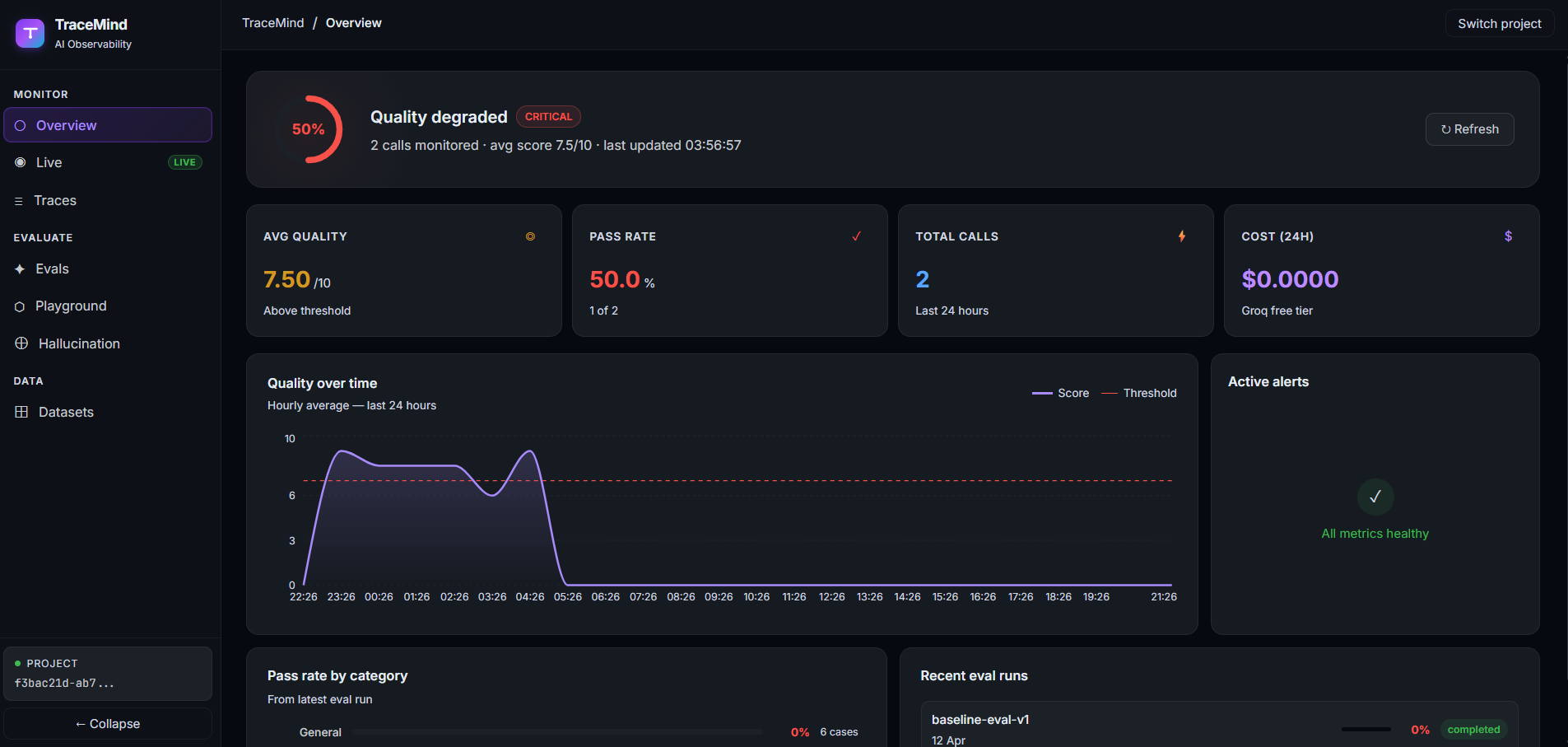Click the Total Calls lightning icon
1568x747 pixels.
tap(1182, 236)
